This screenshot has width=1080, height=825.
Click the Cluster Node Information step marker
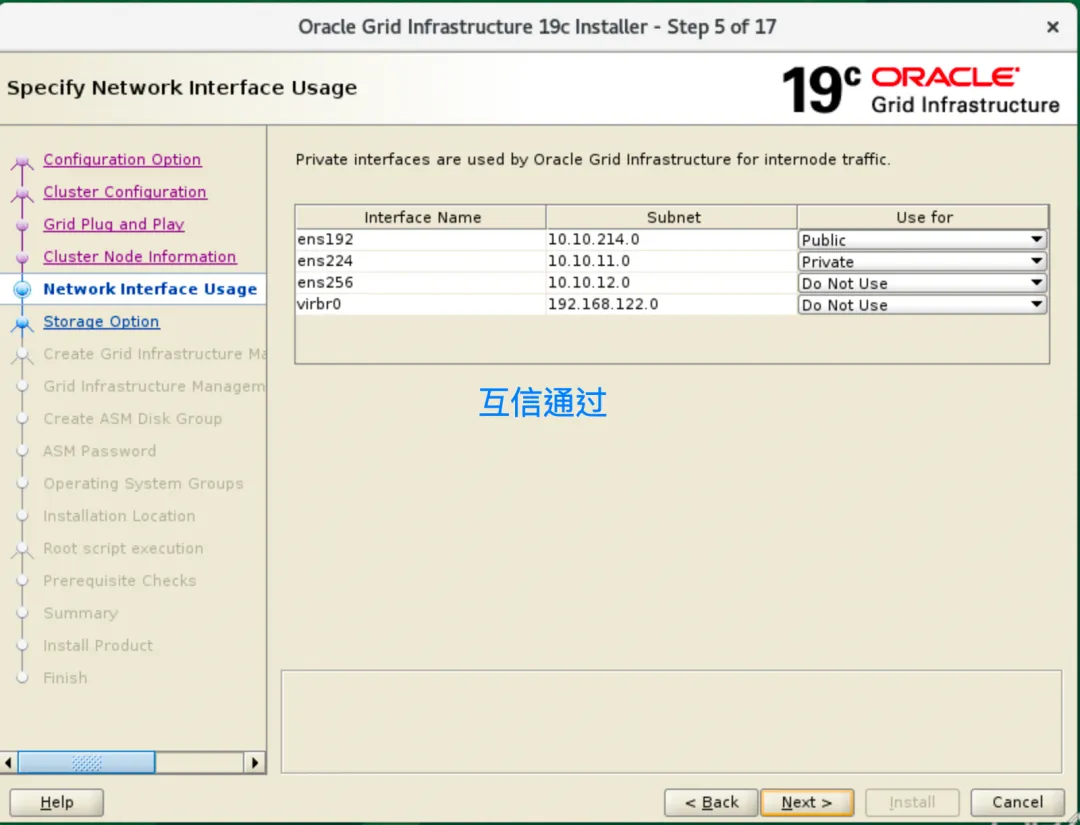[x=22, y=258]
